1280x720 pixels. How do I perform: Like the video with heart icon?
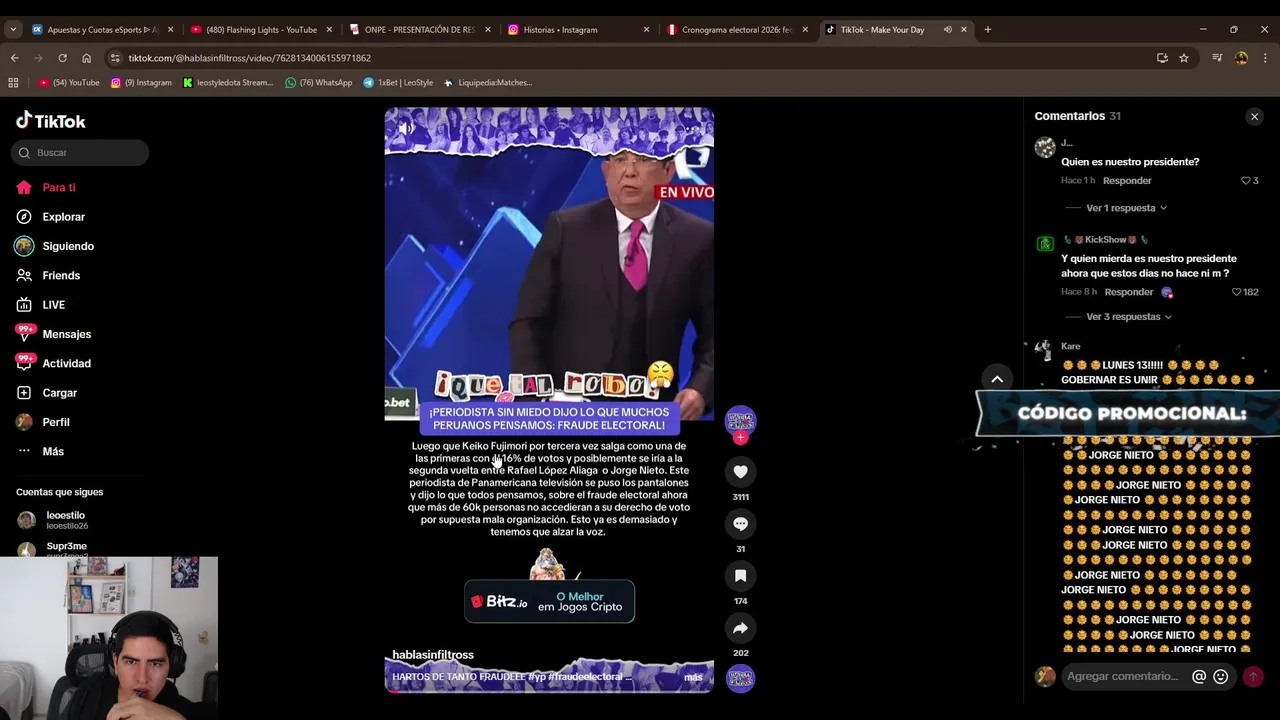[x=740, y=472]
